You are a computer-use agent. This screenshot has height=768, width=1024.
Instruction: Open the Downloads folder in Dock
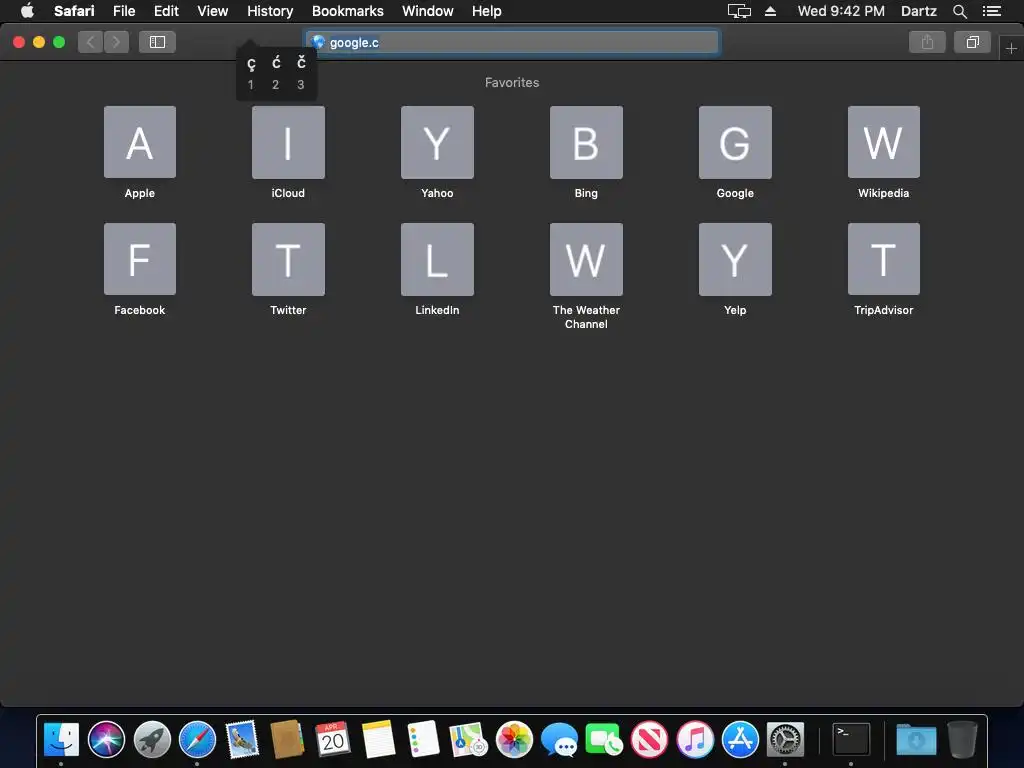pos(916,740)
